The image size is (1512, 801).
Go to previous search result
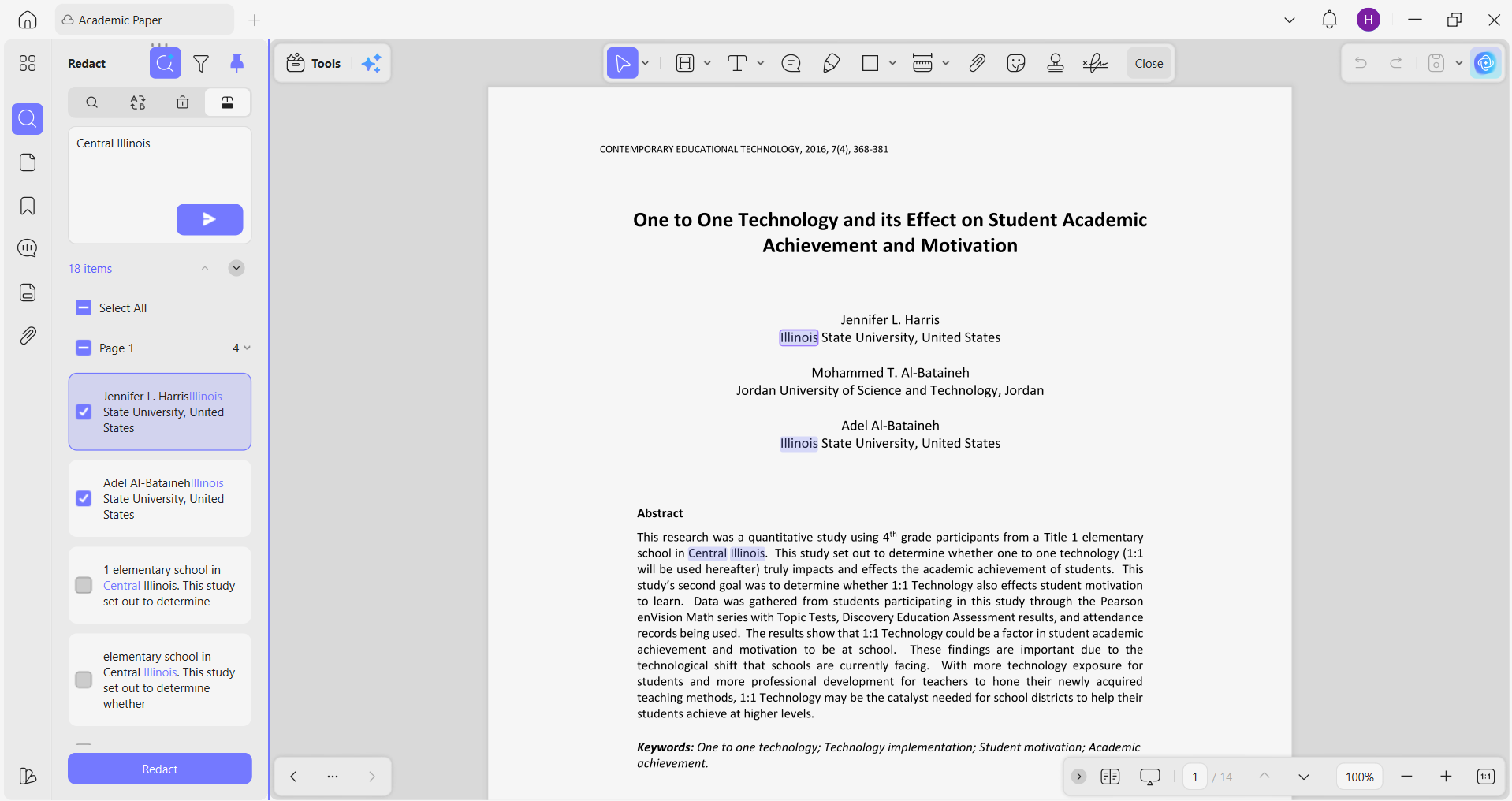205,268
